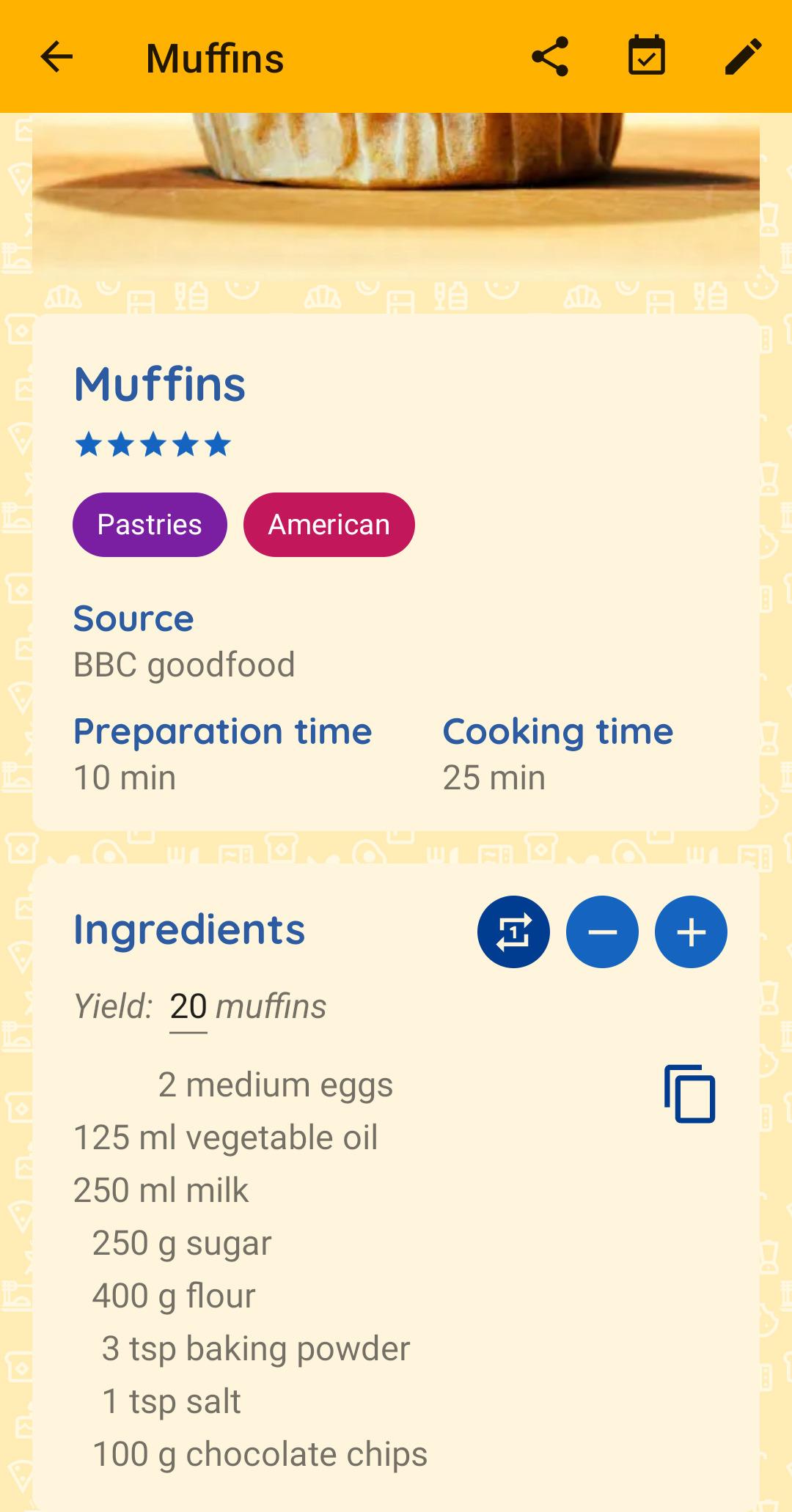This screenshot has width=792, height=1512.
Task: Open the meal planner calendar icon
Action: pos(647,56)
